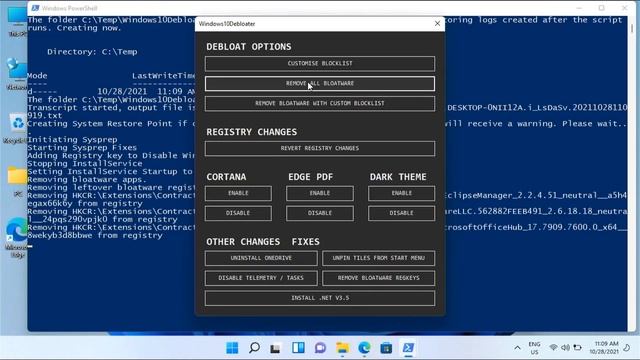Enable Cortana

[238, 193]
